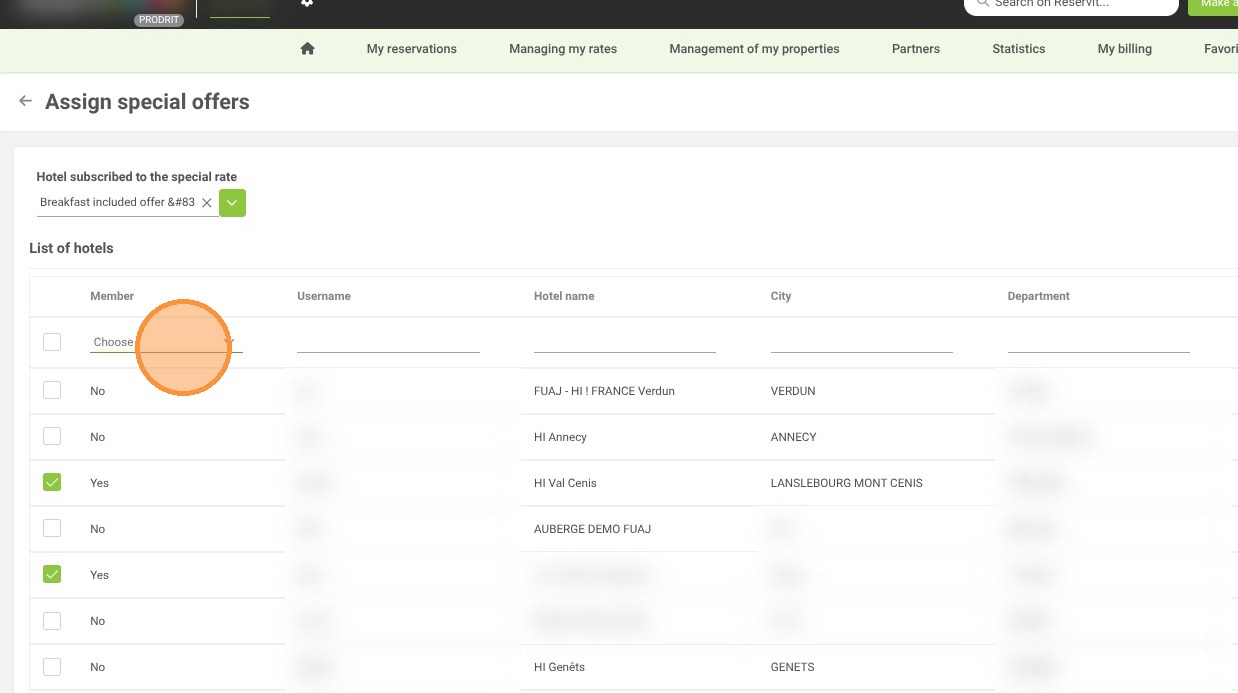Screen dimensions: 1238x693
Task: Click the City filter input
Action: [862, 342]
